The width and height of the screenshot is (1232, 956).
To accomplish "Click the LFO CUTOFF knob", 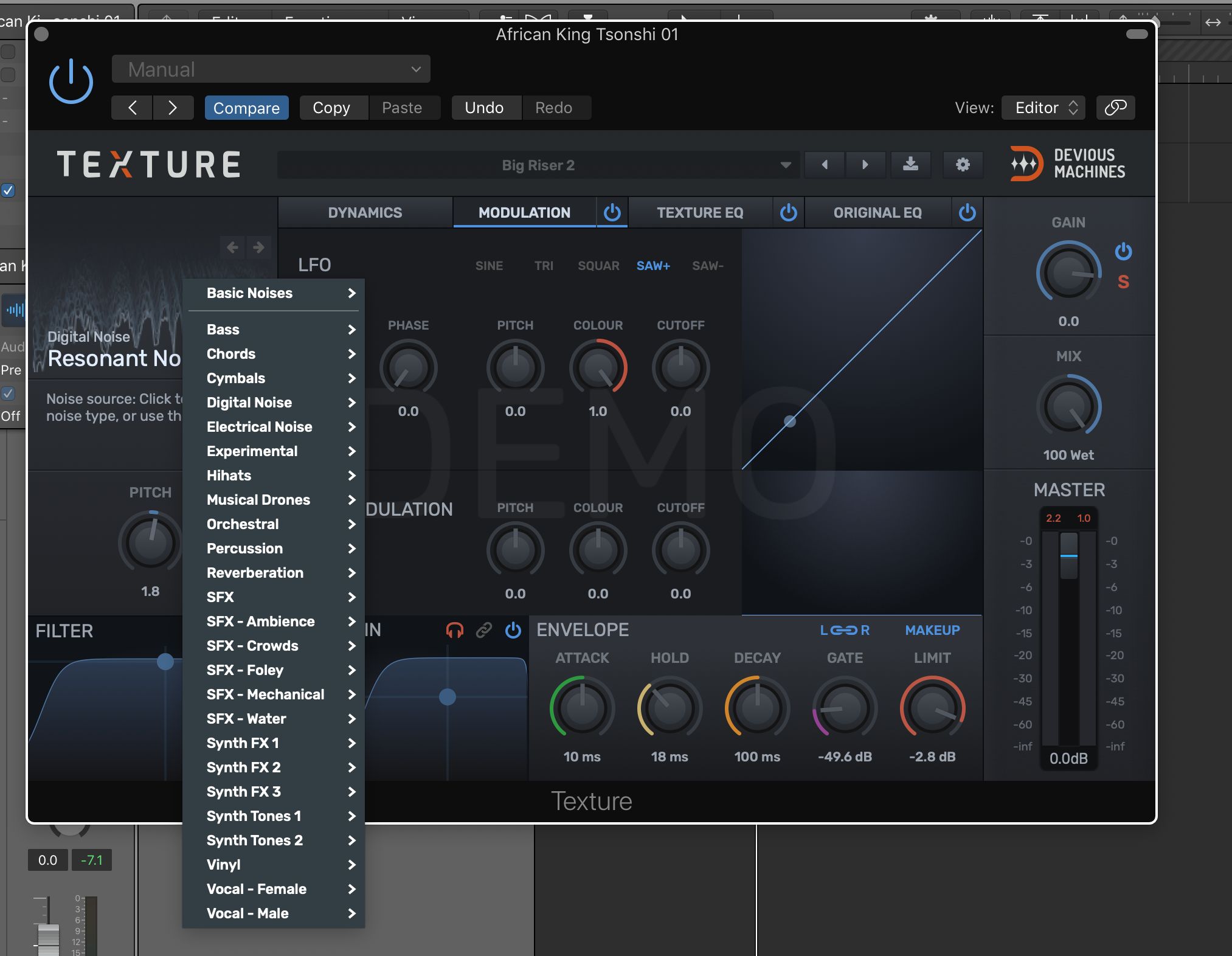I will [680, 368].
